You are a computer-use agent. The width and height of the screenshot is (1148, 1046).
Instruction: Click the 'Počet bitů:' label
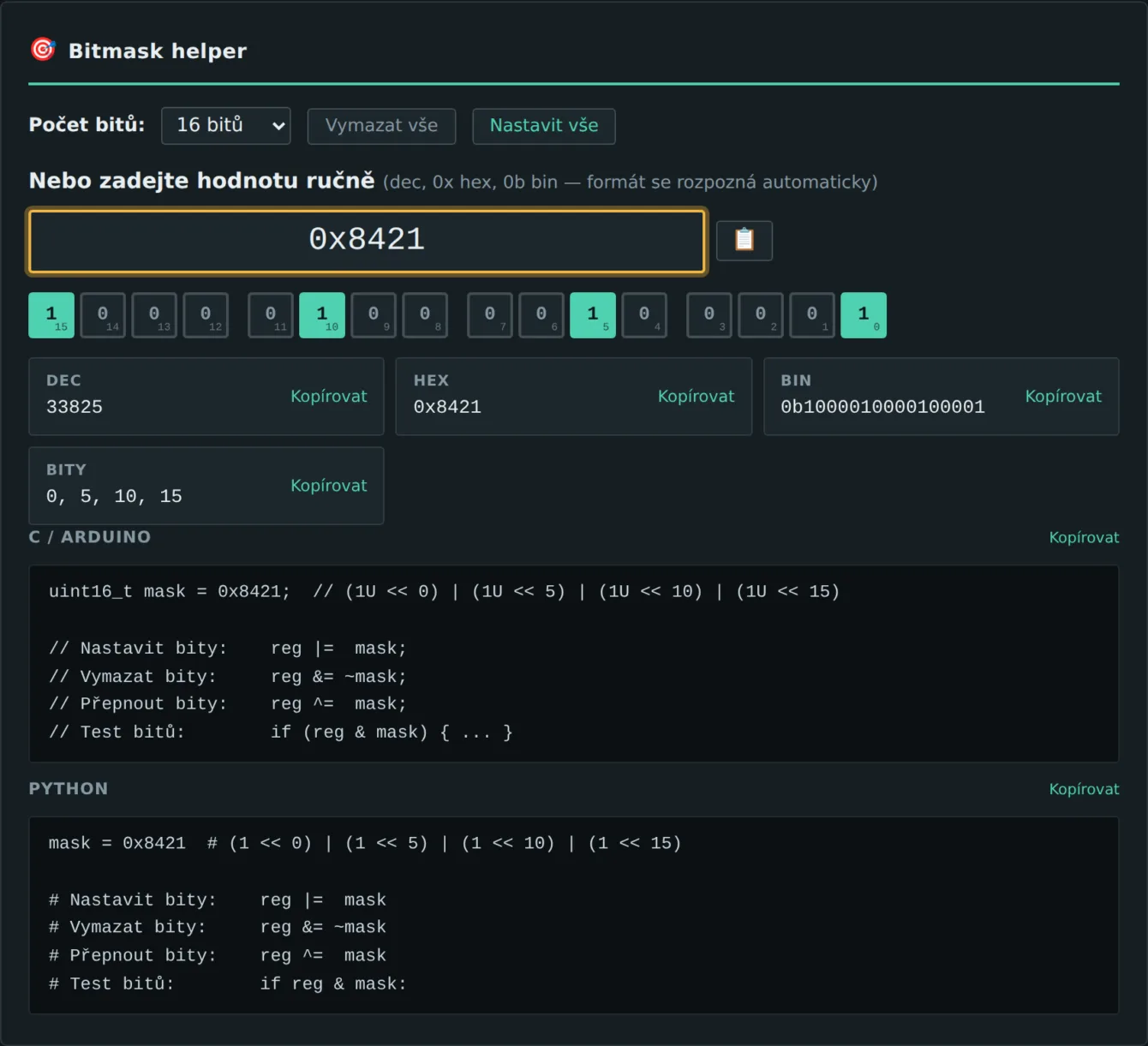coord(87,125)
